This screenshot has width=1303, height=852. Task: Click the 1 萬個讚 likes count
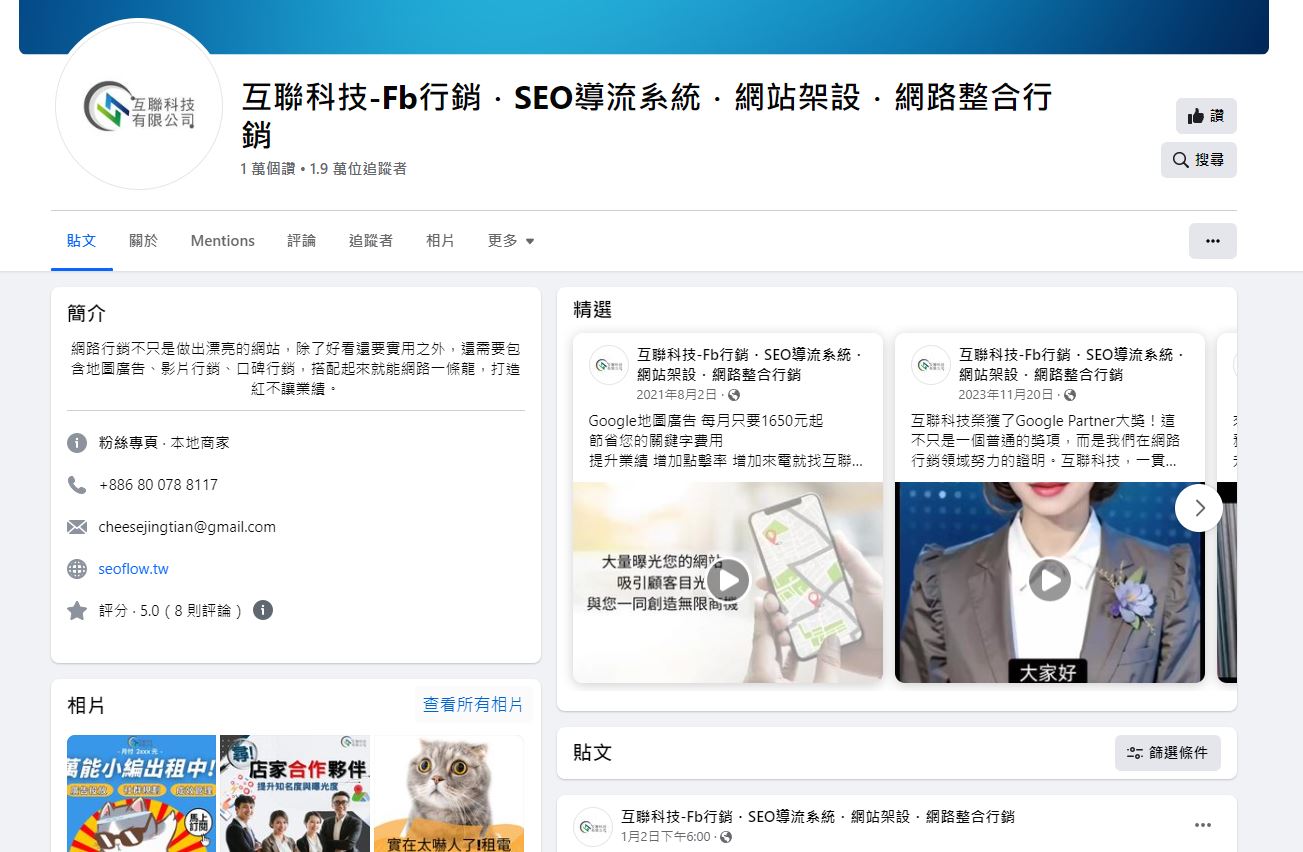pyautogui.click(x=267, y=169)
